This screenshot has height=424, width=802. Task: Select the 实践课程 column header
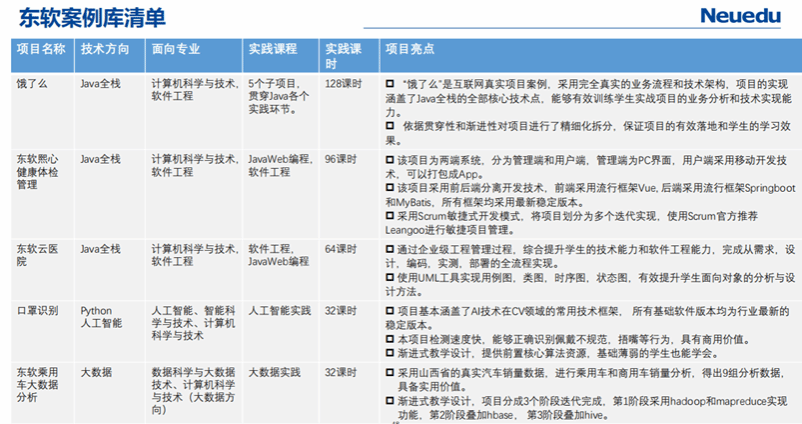(x=273, y=49)
